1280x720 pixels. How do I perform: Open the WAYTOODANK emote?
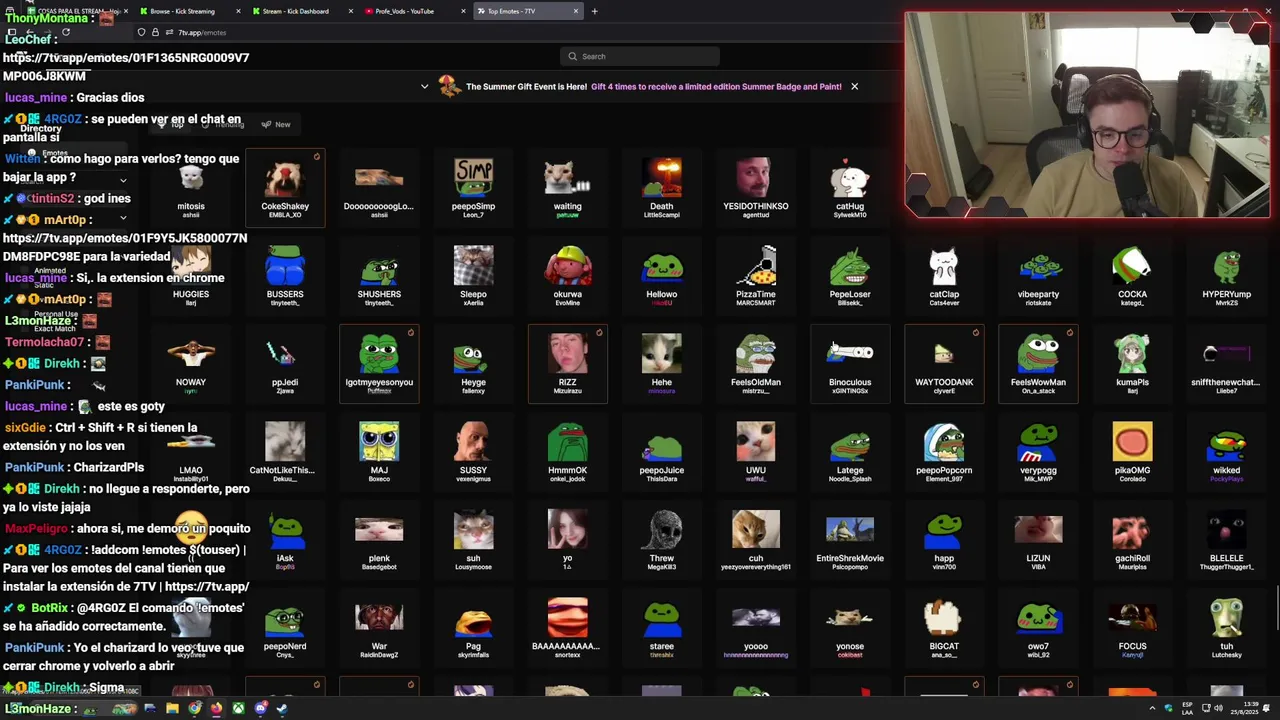(x=944, y=364)
